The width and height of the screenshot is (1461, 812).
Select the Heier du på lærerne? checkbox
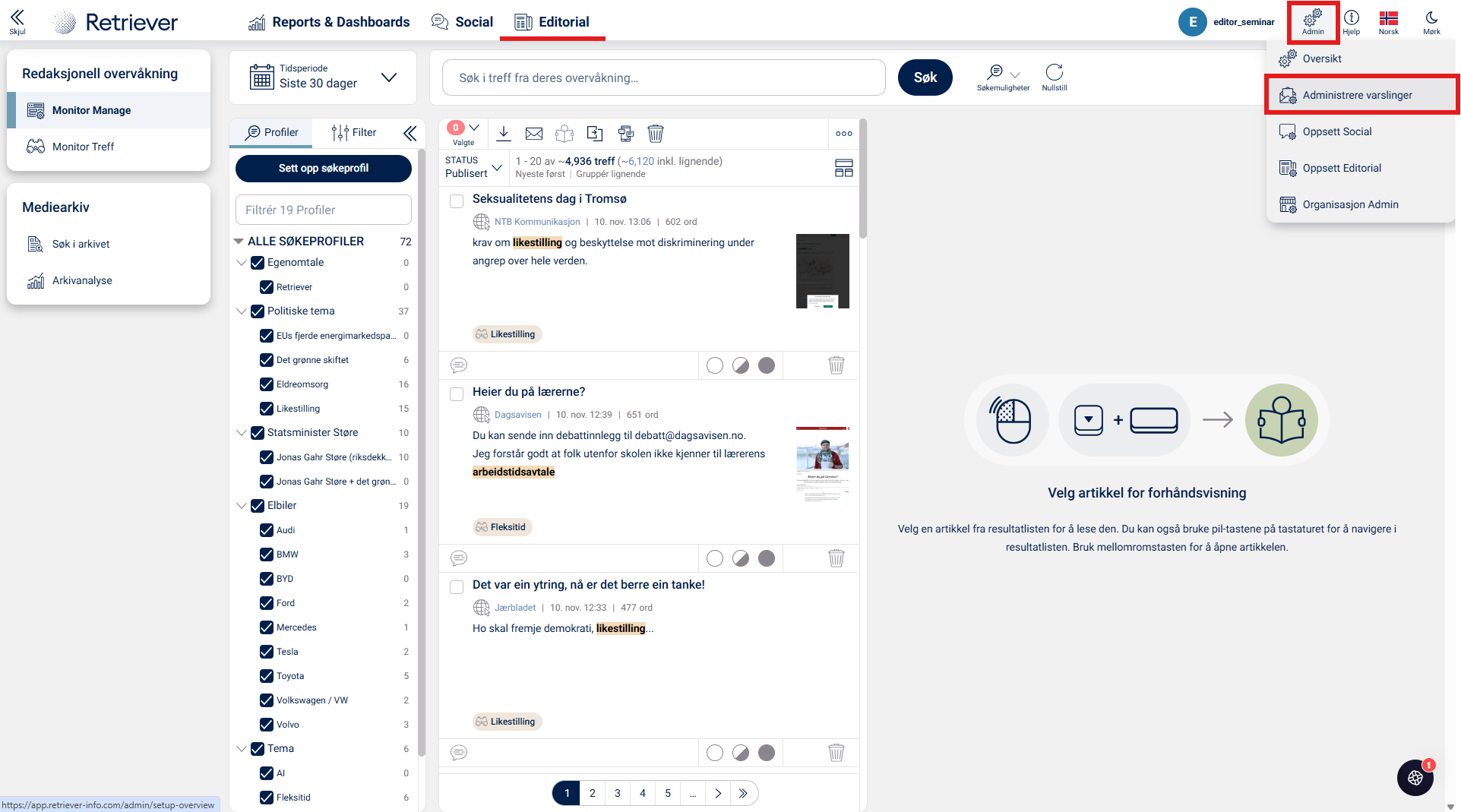[457, 394]
